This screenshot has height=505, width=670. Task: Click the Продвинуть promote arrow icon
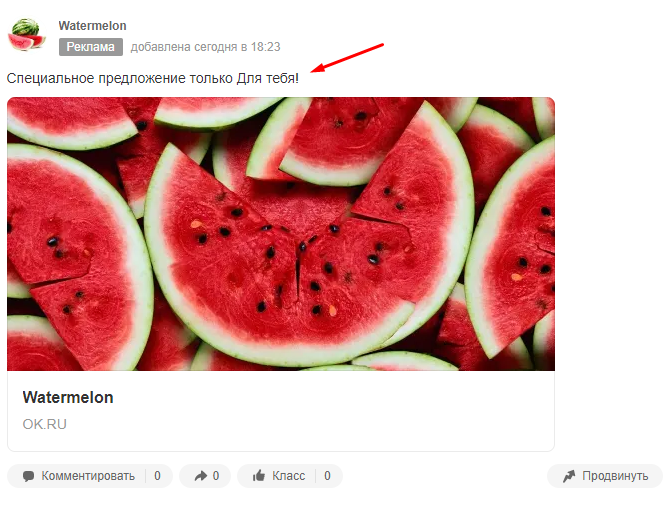[x=569, y=476]
